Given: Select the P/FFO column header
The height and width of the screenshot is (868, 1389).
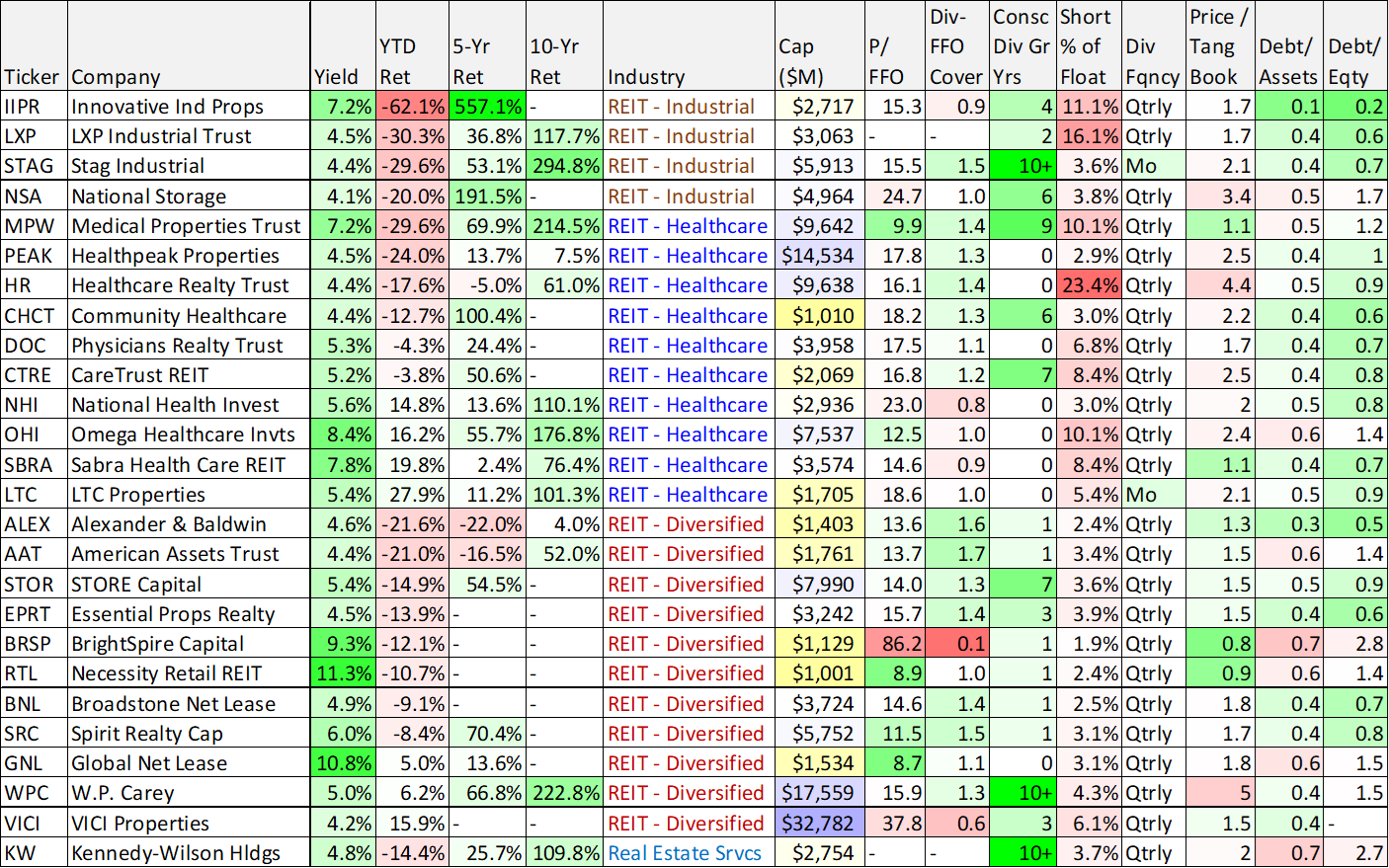Looking at the screenshot, I should coord(896,46).
